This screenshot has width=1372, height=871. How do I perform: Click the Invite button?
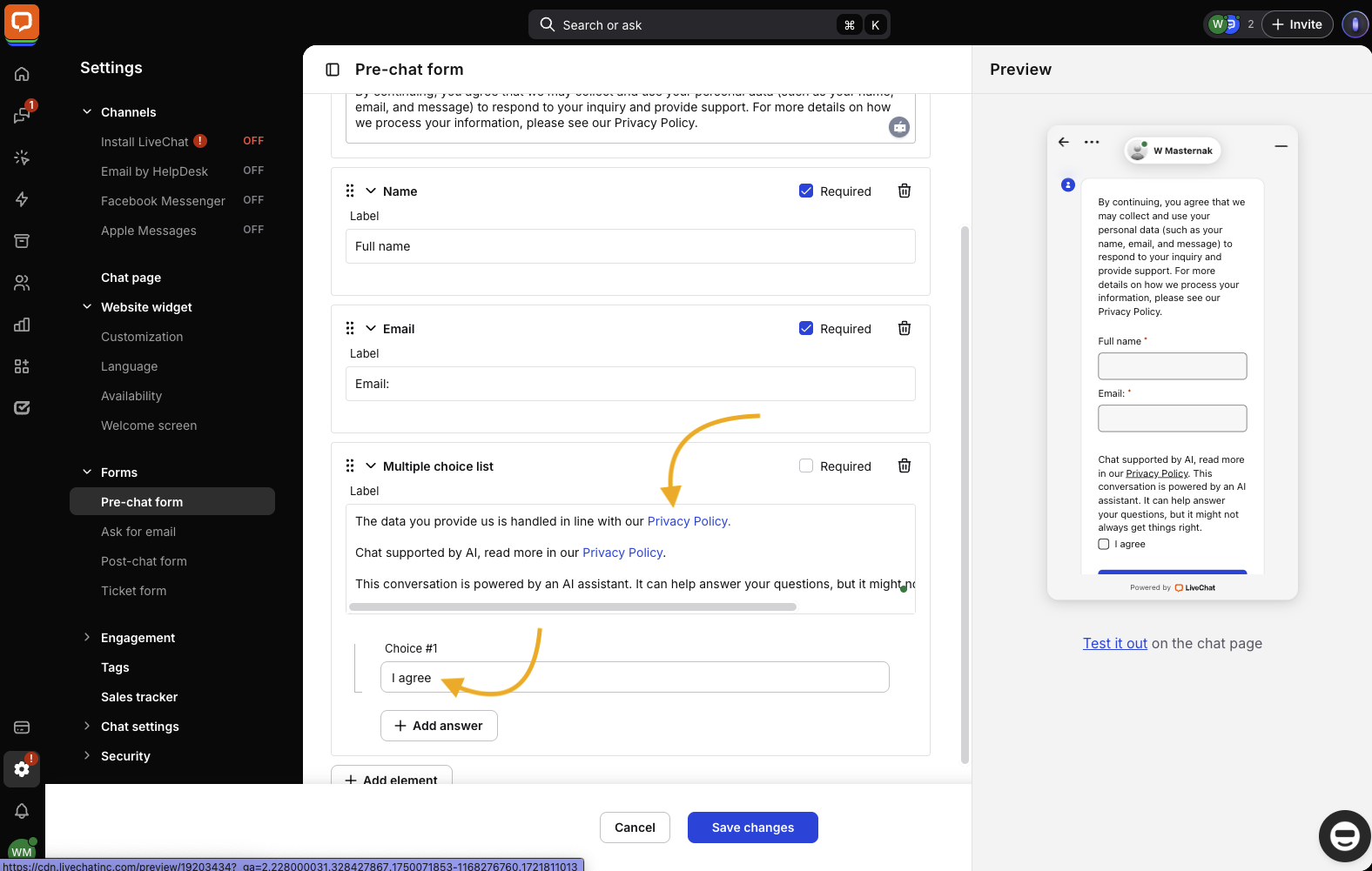point(1297,24)
